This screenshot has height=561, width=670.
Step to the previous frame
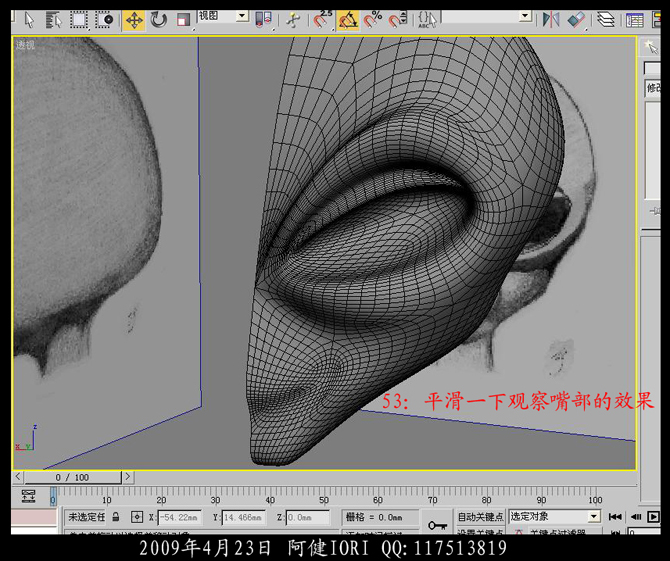(636, 517)
